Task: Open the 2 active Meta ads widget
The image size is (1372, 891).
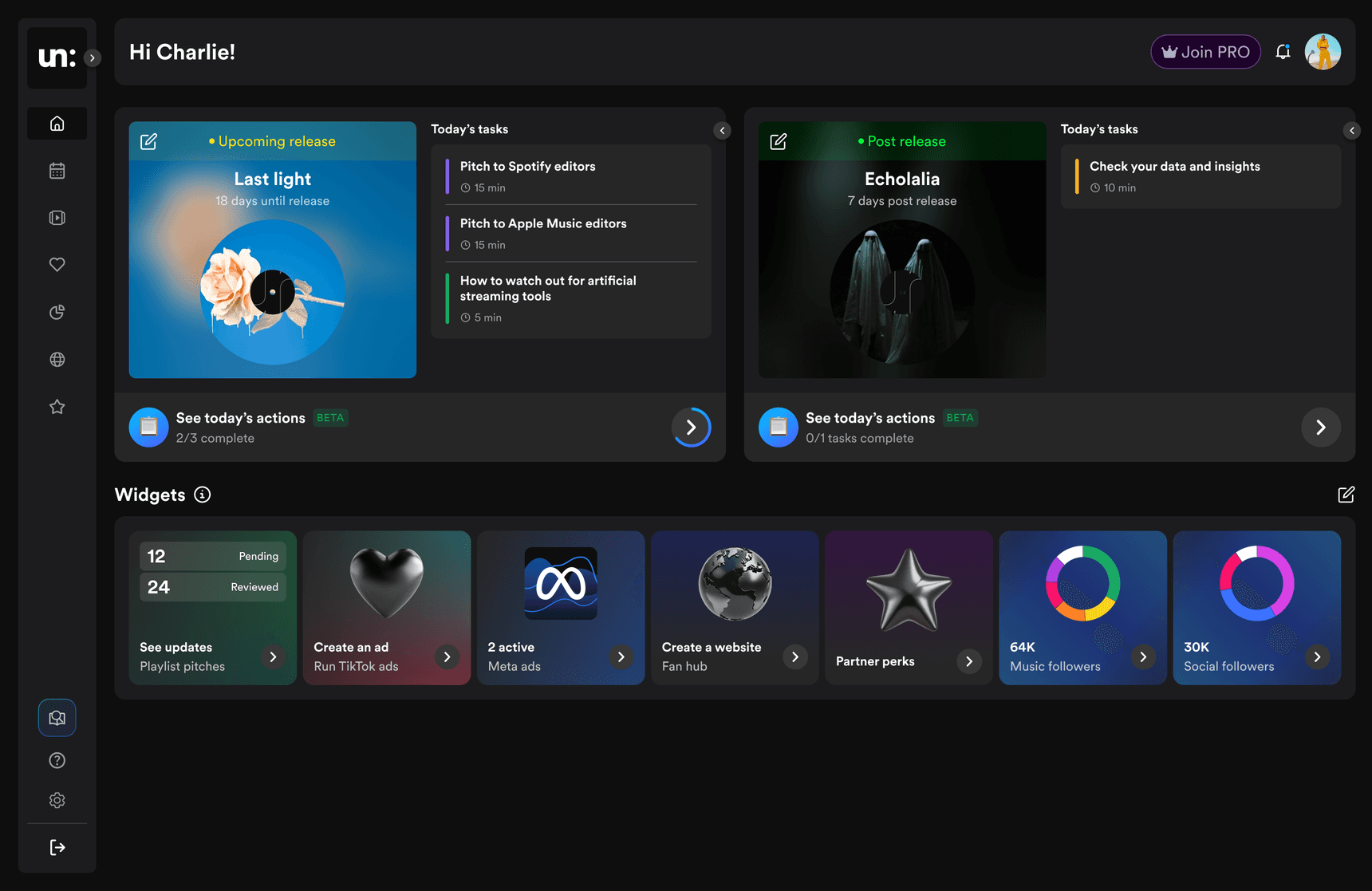Action: 561,608
